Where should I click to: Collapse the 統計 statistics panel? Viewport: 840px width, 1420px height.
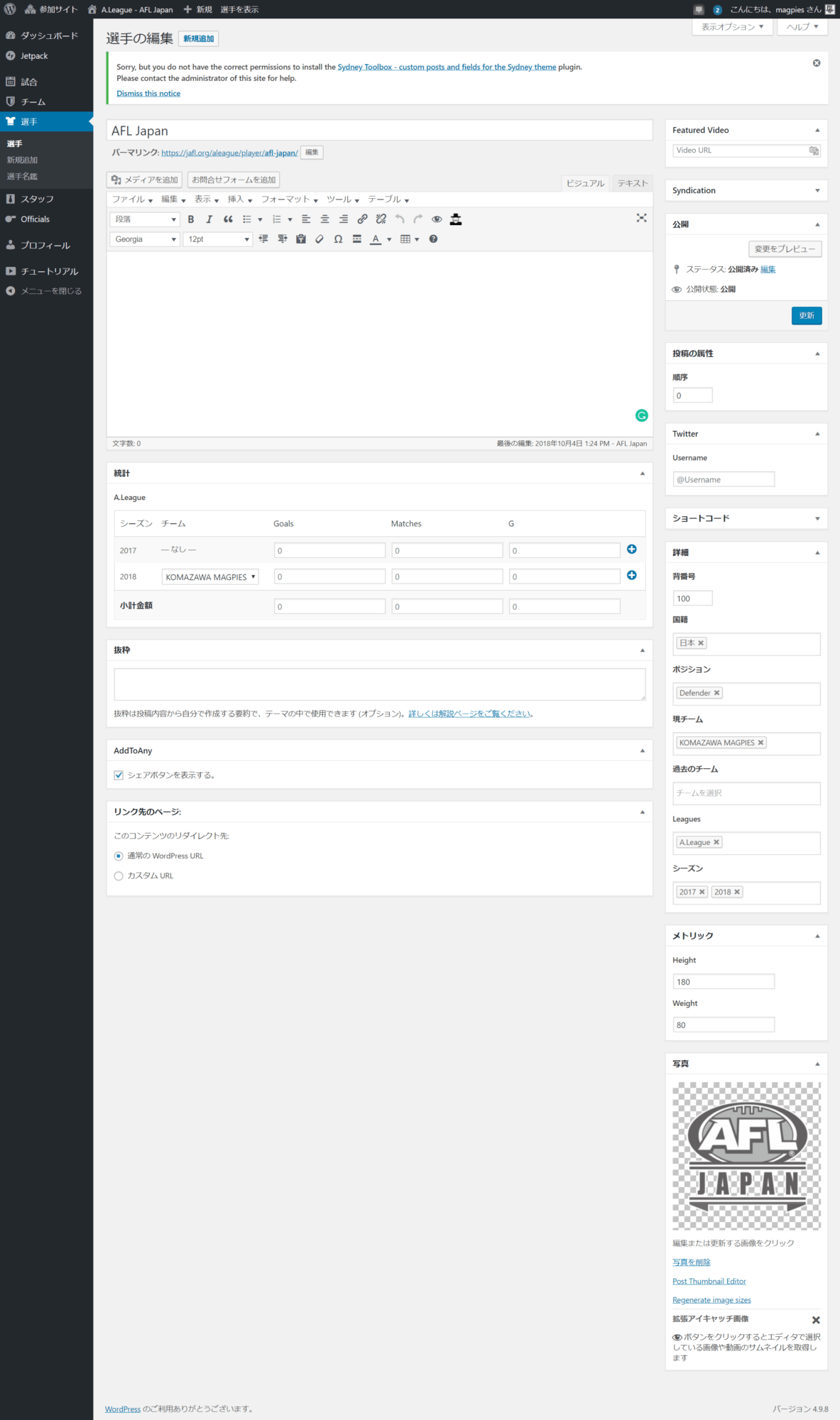[643, 474]
